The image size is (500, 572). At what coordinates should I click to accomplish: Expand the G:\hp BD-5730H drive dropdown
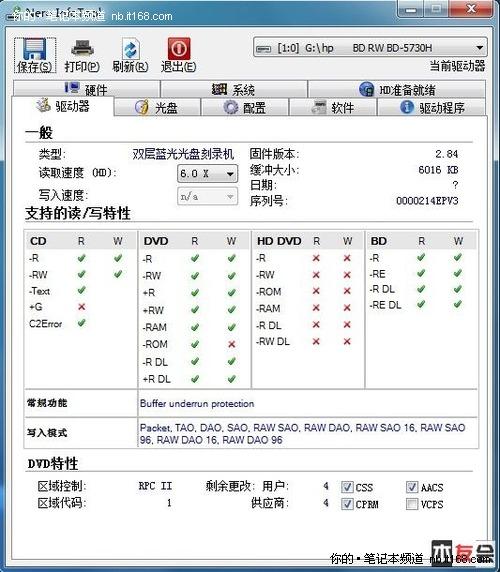point(370,47)
